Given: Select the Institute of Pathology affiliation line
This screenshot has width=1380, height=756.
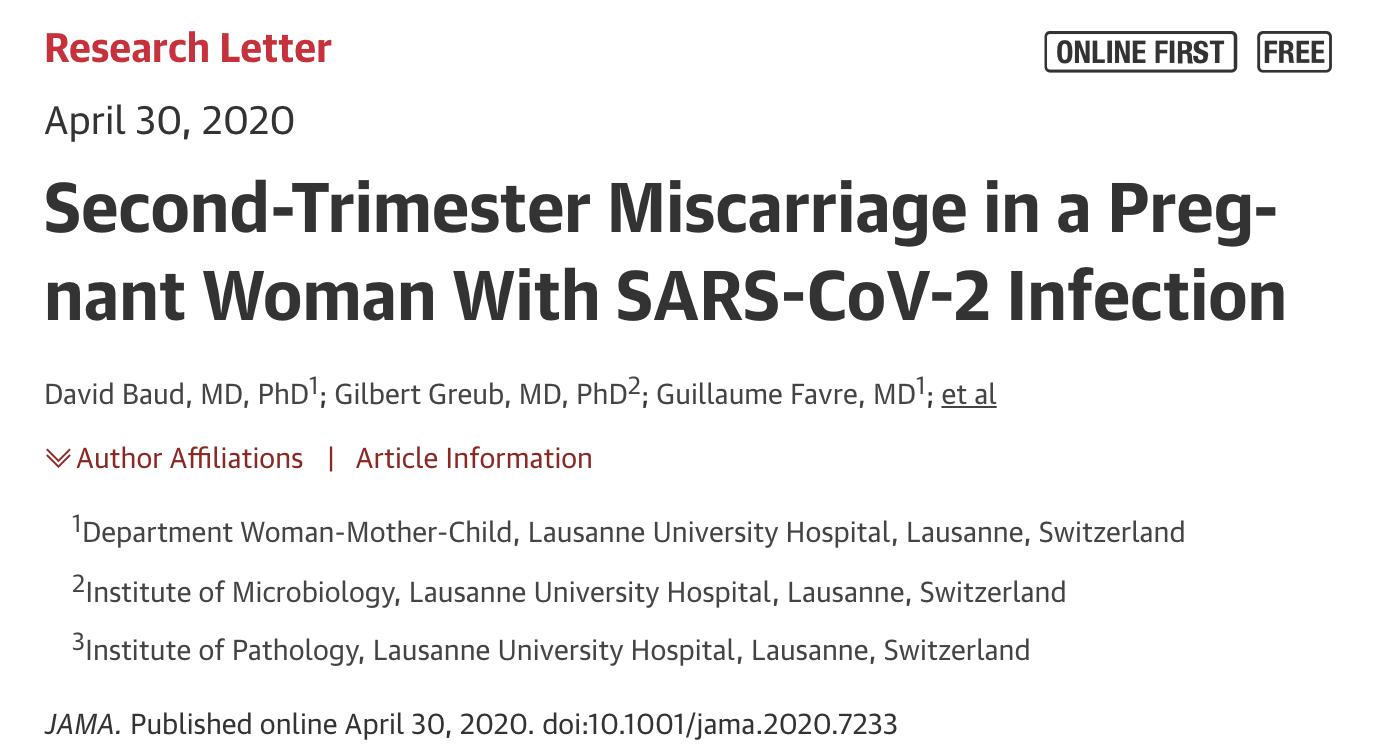Looking at the screenshot, I should [x=557, y=651].
